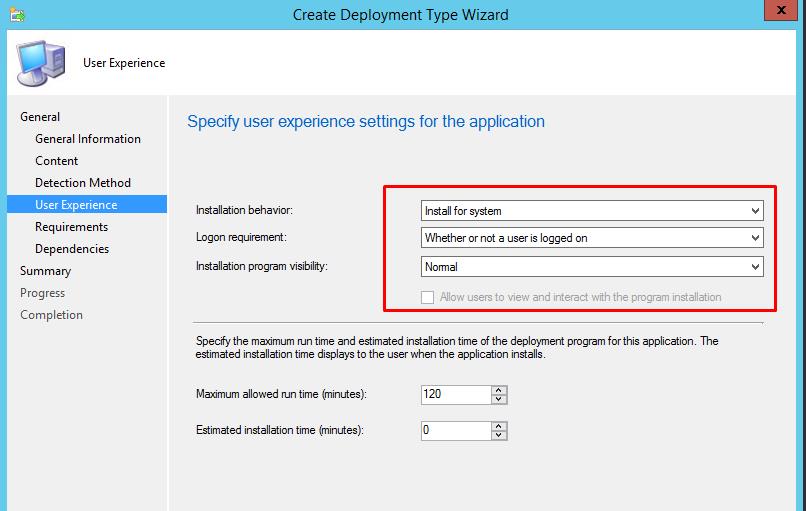Jump to the Summary step

pos(45,271)
